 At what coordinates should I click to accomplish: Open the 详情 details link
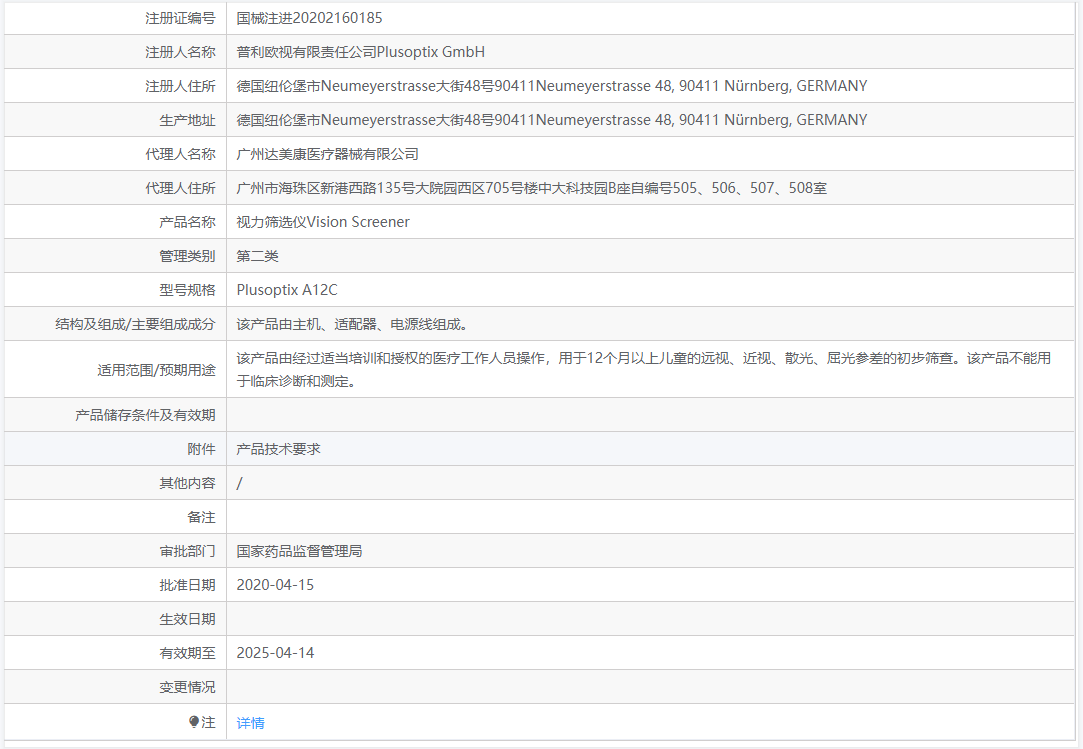pyautogui.click(x=250, y=723)
